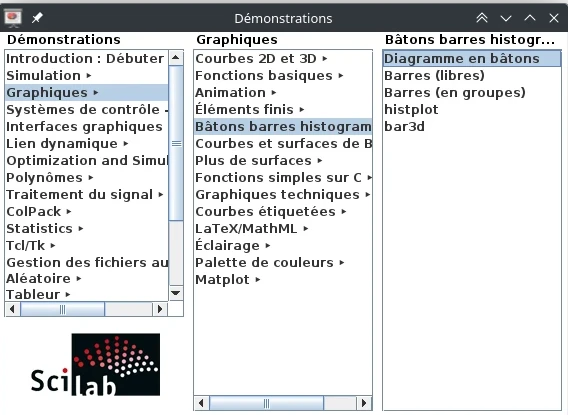The width and height of the screenshot is (568, 415).
Task: Click Demonstrations list vertical scrollbar thumb
Action: pos(176,143)
